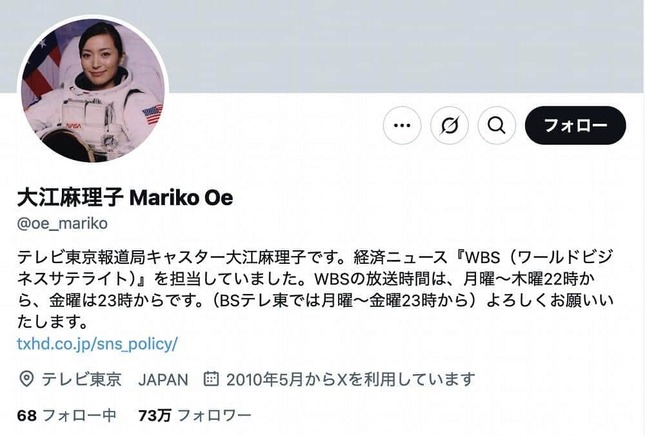Click the Grok slashed-circle icon
645x436 pixels.
(449, 125)
